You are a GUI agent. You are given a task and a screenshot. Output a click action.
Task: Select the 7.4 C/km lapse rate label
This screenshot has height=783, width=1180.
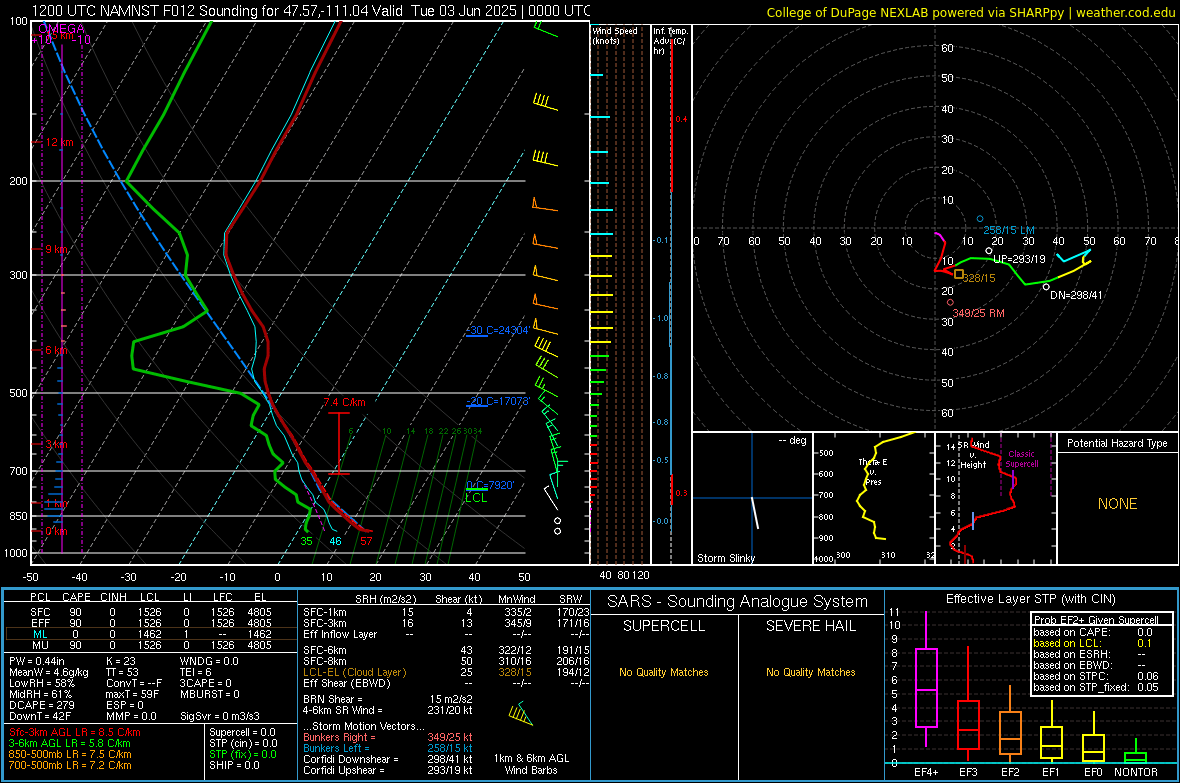click(x=345, y=402)
